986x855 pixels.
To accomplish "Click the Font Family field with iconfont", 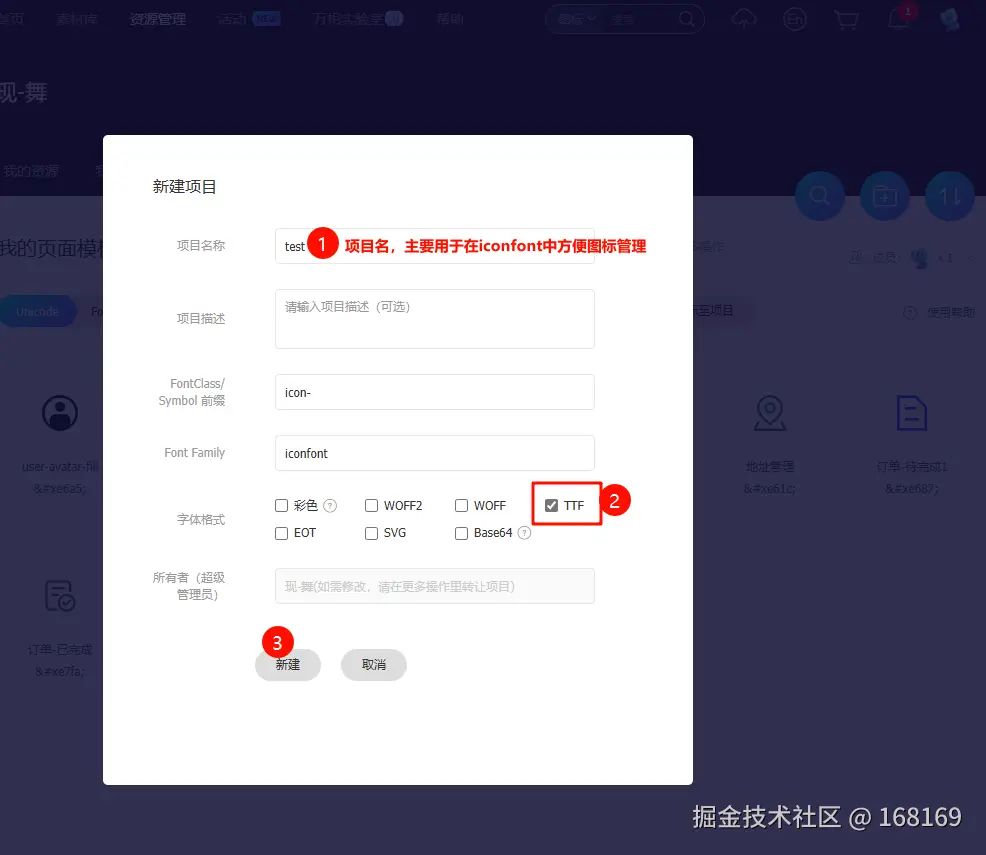I will [x=435, y=453].
